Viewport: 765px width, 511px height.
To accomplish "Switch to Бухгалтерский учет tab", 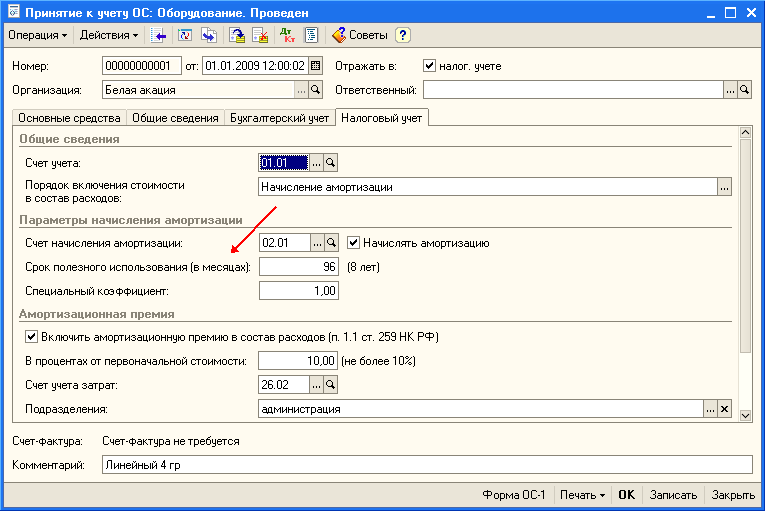I will pos(280,118).
